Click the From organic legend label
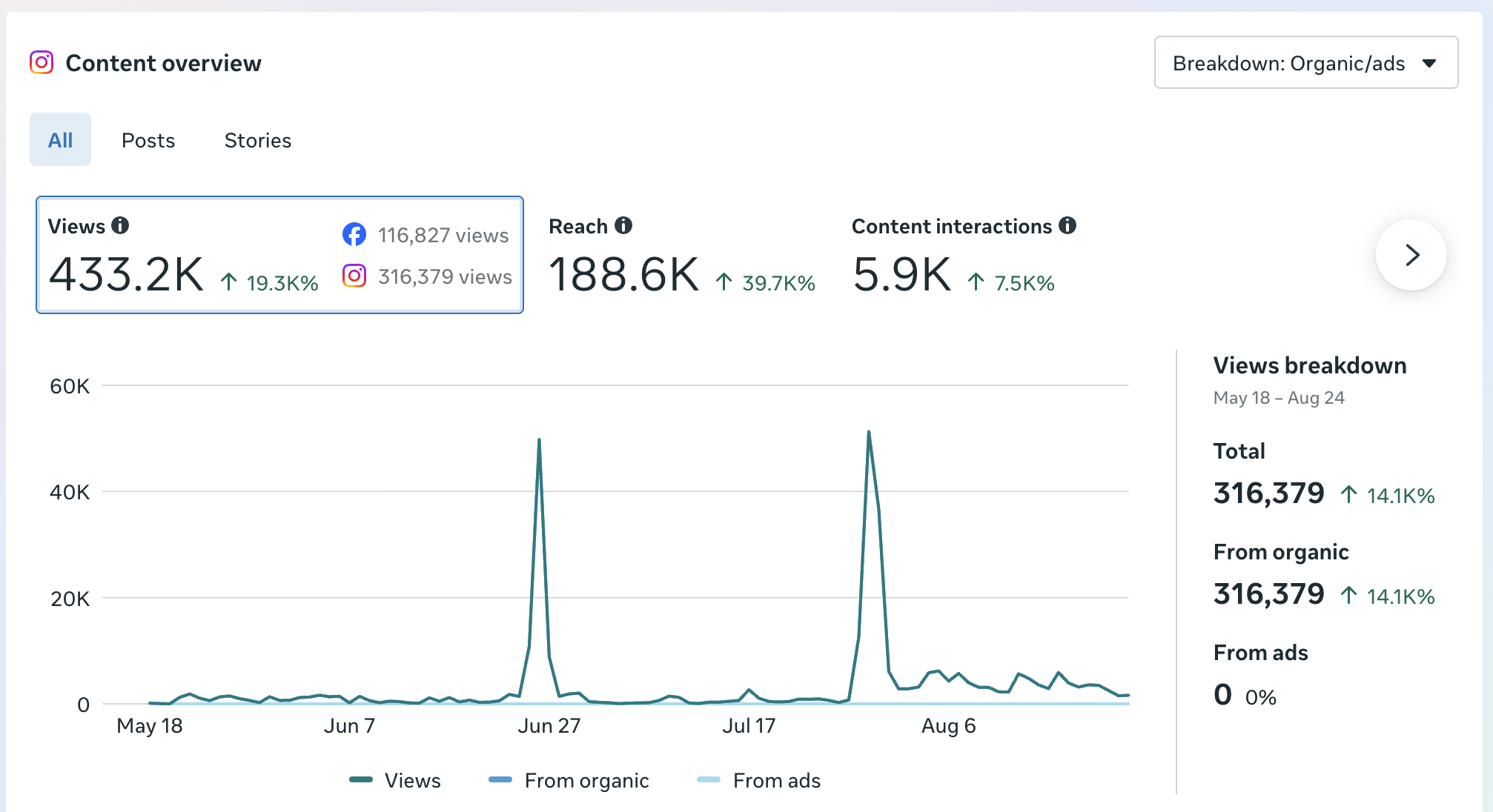This screenshot has height=812, width=1493. [x=586, y=780]
